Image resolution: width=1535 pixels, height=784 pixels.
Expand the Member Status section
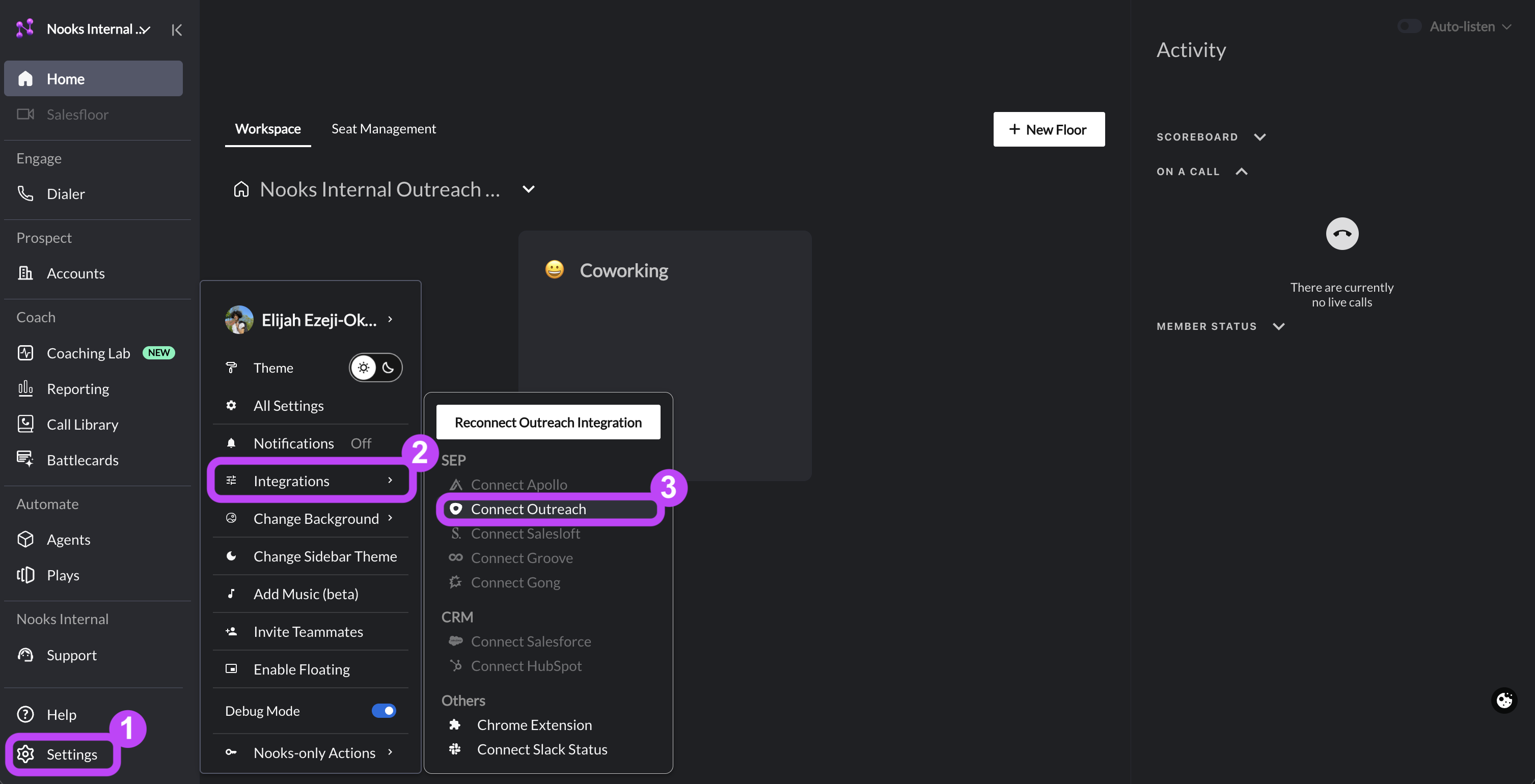click(1278, 326)
